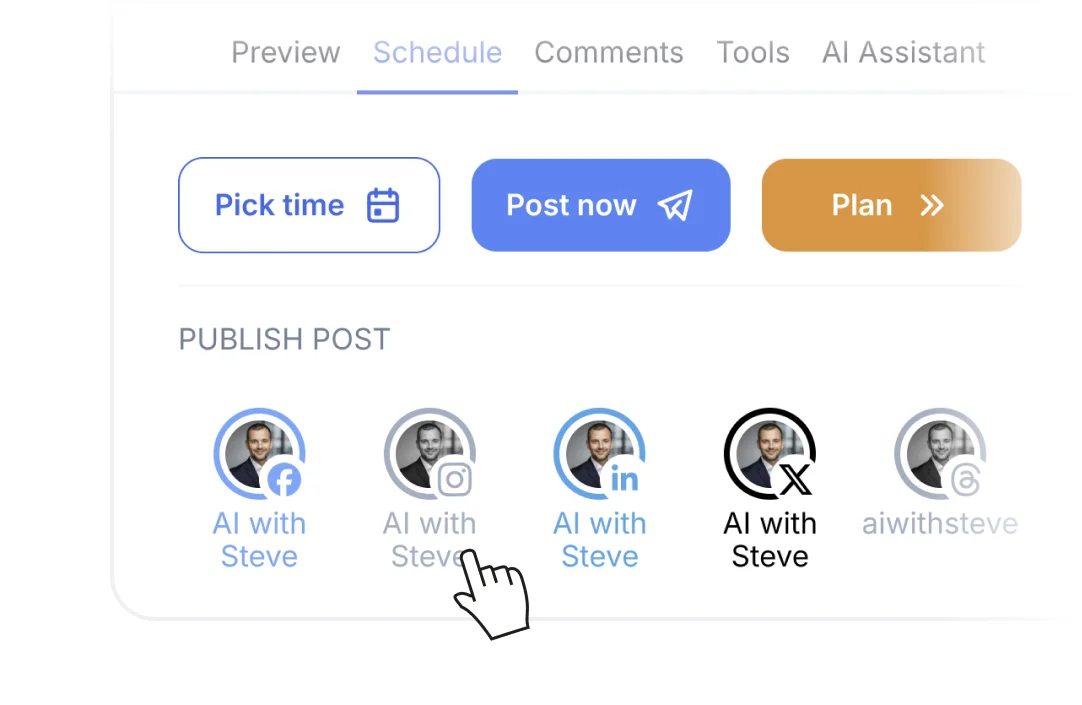Switch to the Preview tab
The width and height of the screenshot is (1082, 705).
pyautogui.click(x=285, y=52)
